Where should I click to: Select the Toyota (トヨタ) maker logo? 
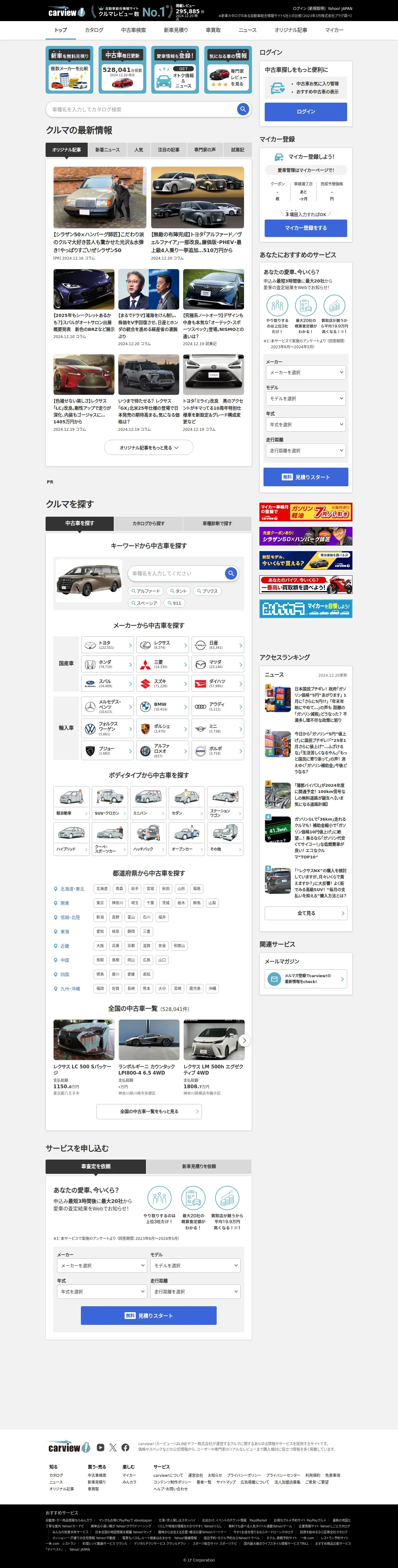tap(90, 645)
